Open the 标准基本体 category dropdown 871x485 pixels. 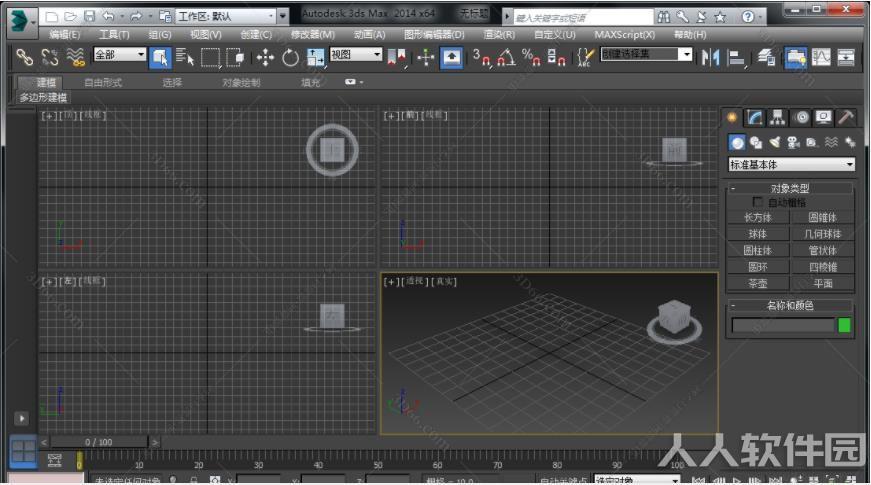tap(791, 164)
